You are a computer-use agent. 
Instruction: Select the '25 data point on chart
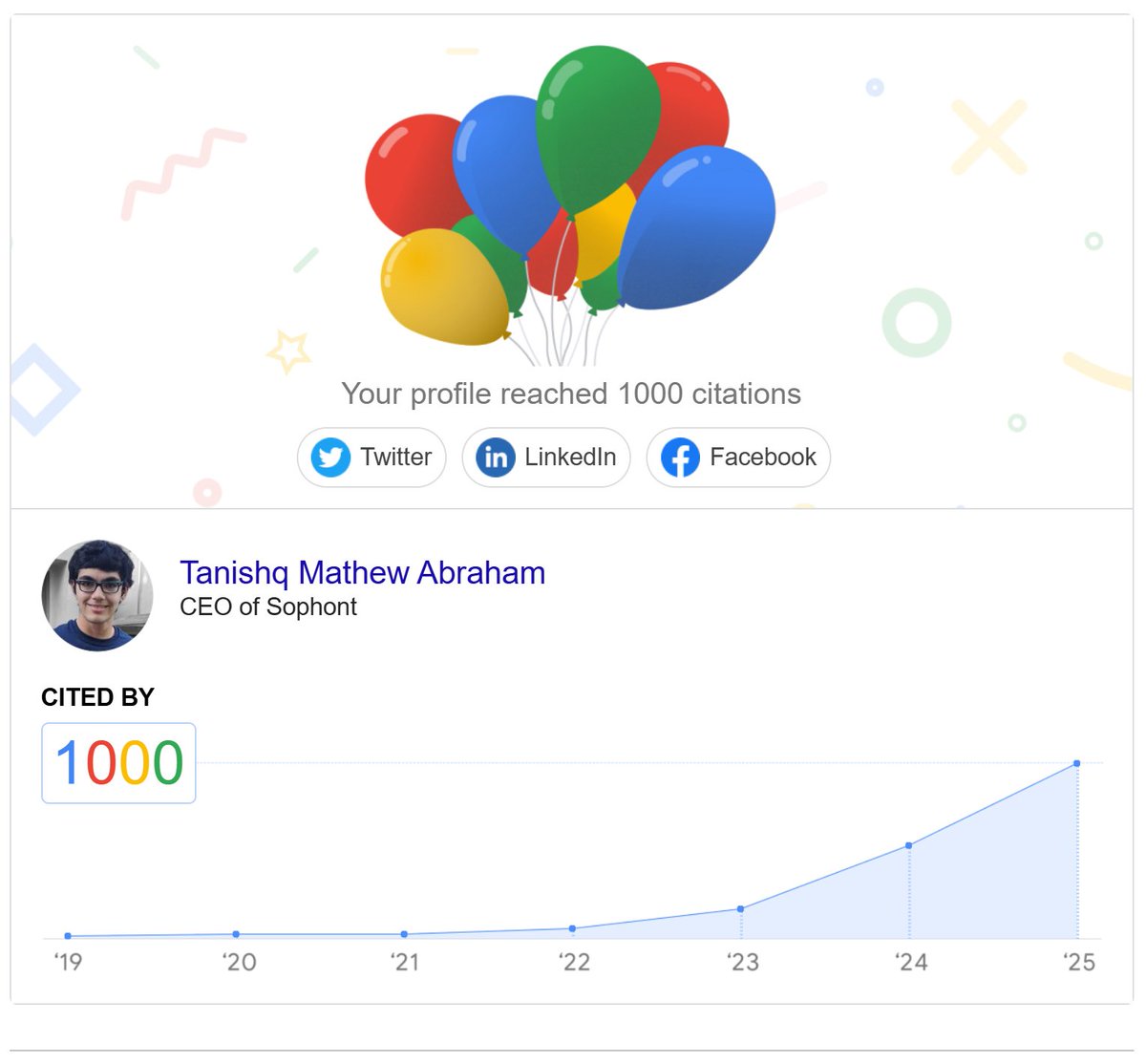1077,763
